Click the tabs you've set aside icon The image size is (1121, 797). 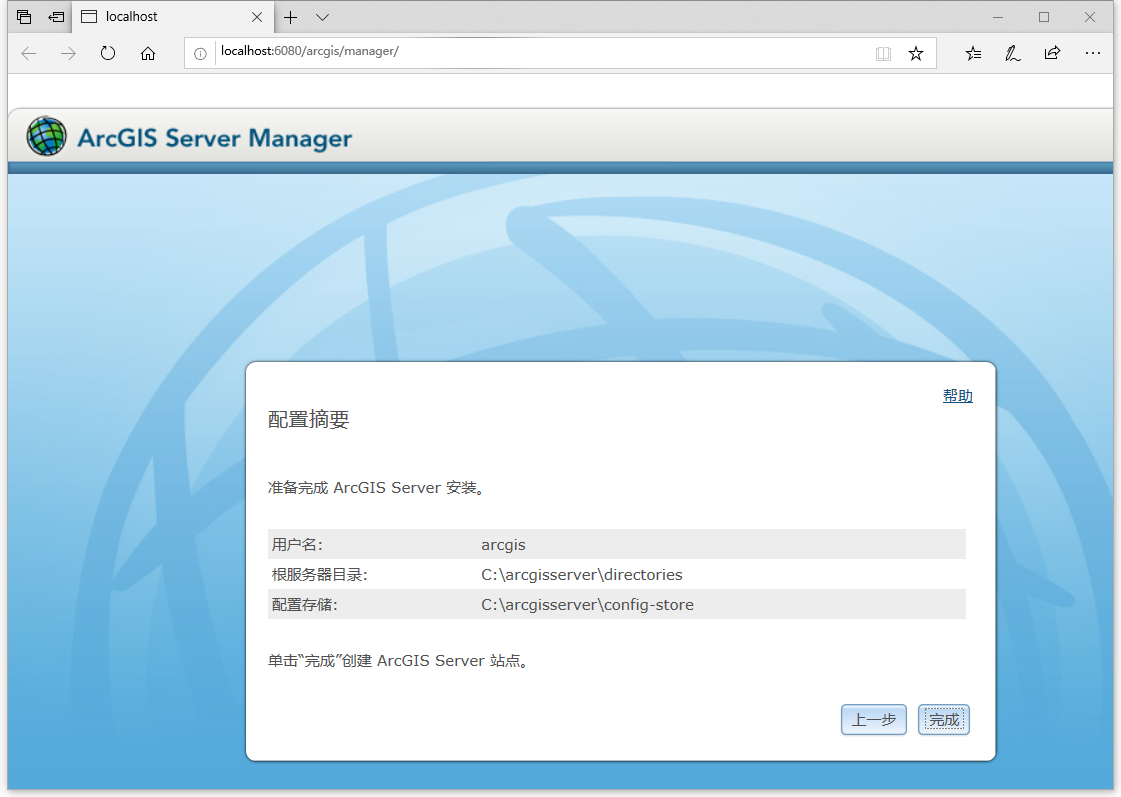coord(24,17)
